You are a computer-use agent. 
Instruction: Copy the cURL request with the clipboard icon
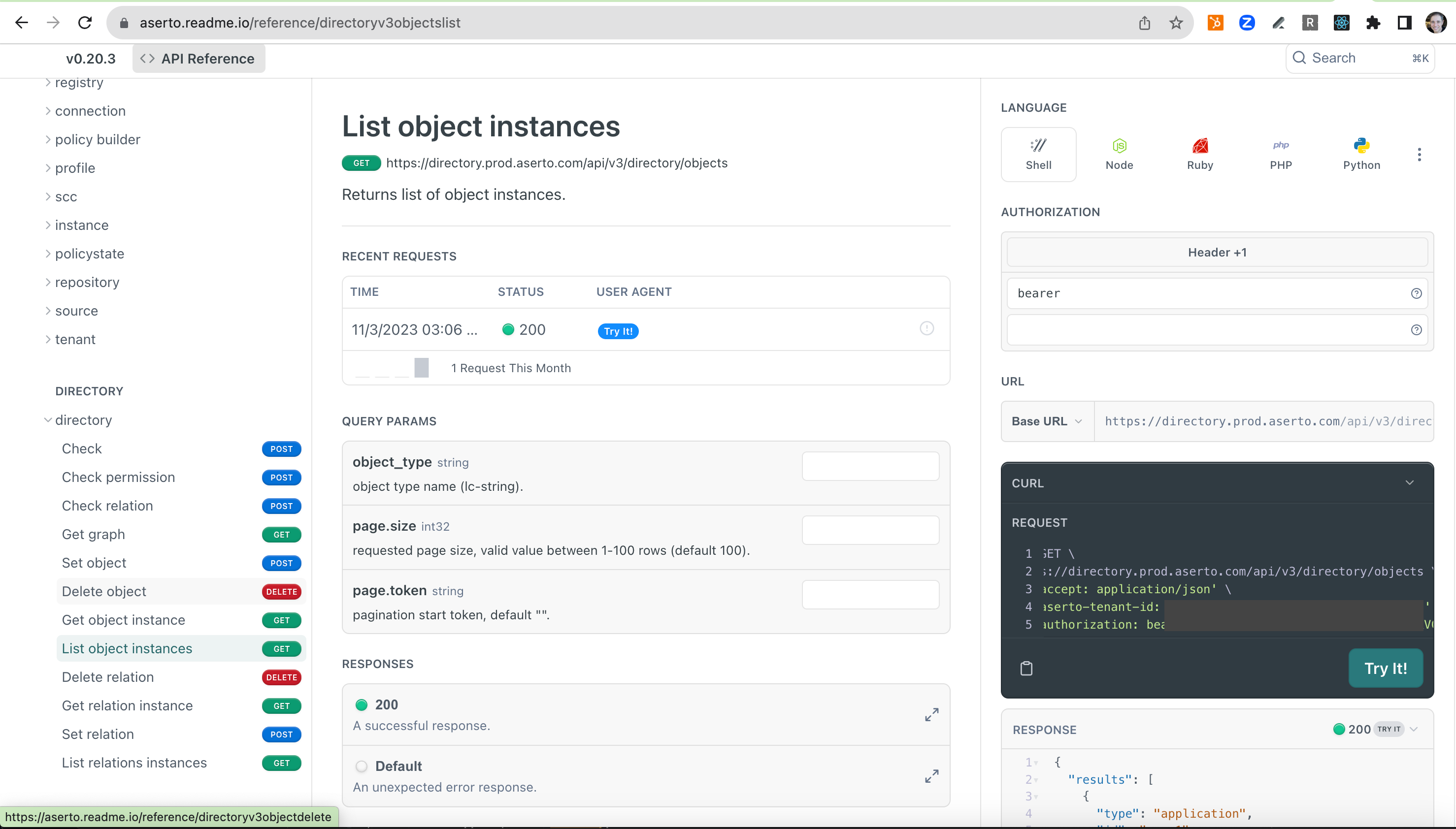[1026, 669]
